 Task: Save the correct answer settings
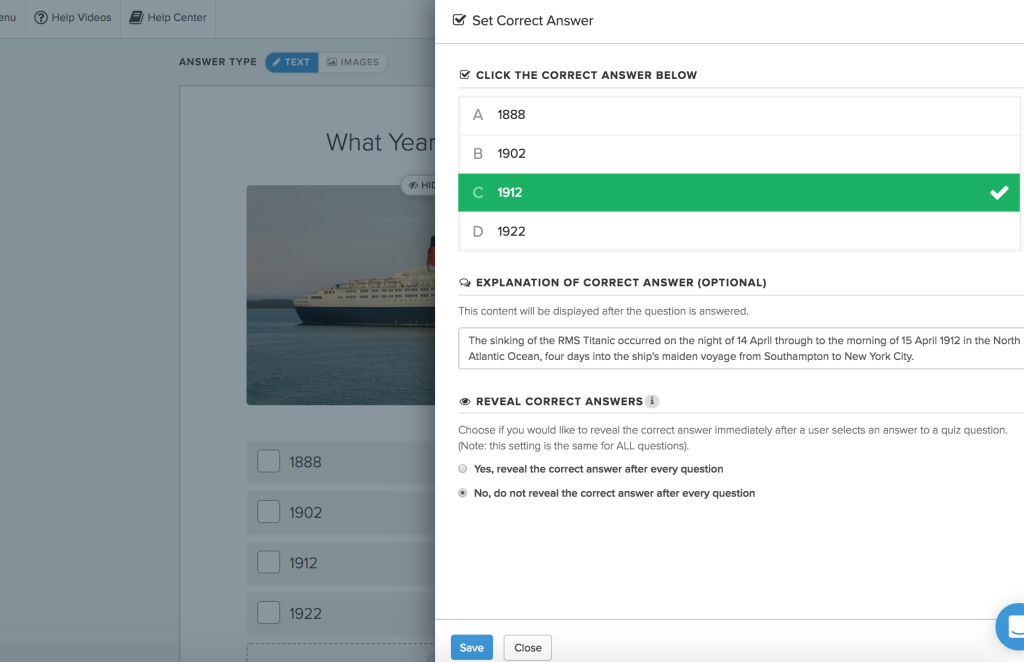coord(472,648)
